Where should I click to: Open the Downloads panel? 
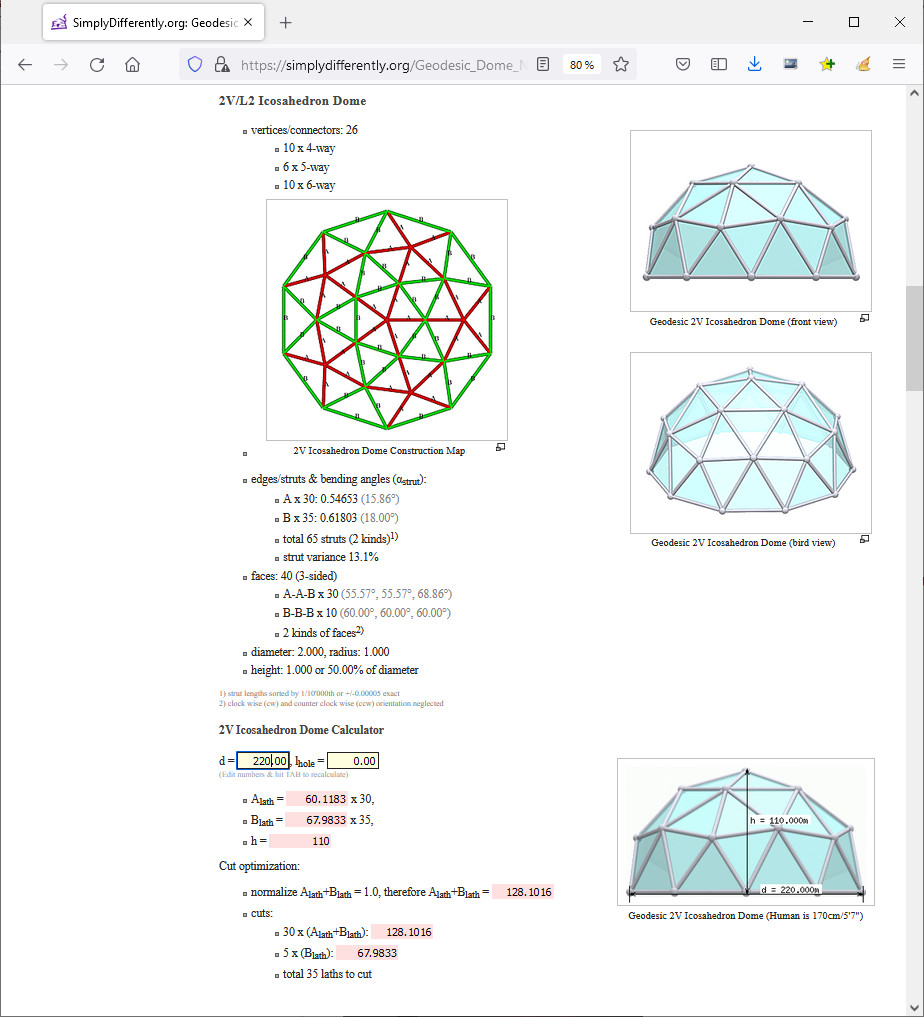point(755,65)
